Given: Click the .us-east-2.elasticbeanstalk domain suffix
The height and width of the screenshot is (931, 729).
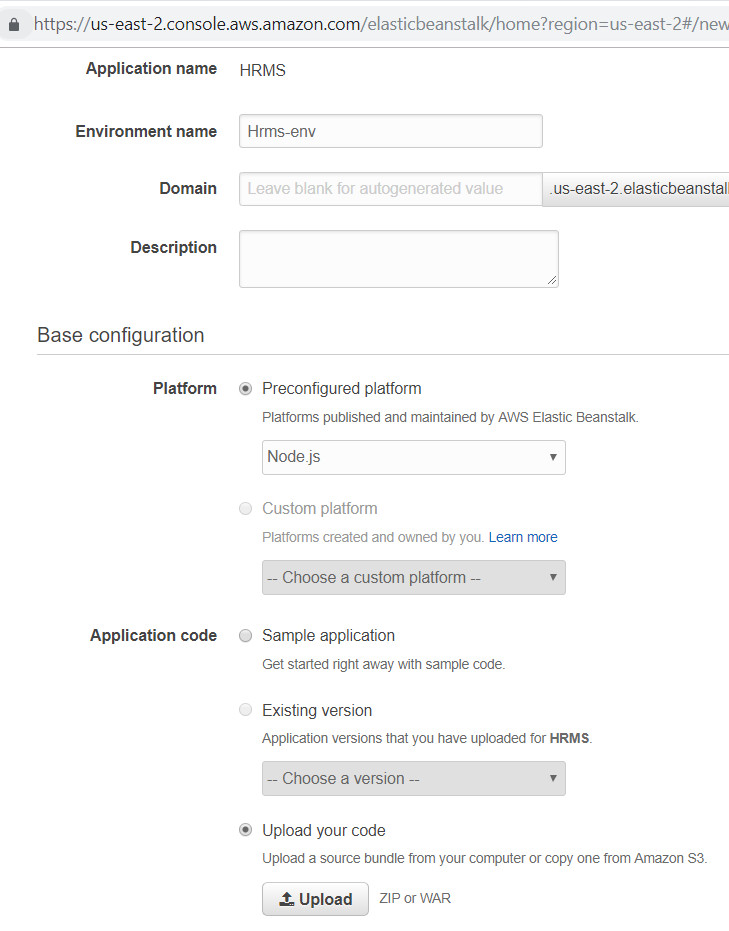Looking at the screenshot, I should (638, 188).
